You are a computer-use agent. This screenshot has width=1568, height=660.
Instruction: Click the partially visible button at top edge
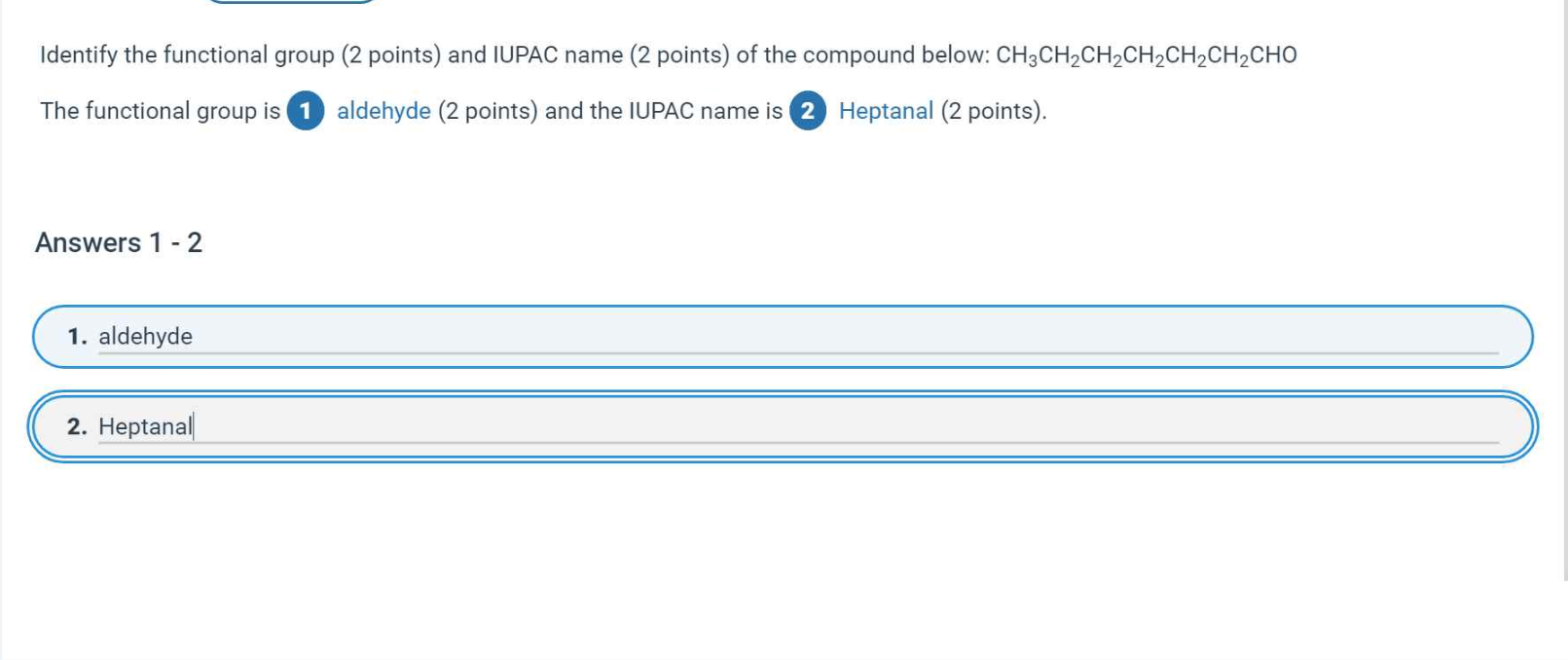292,2
